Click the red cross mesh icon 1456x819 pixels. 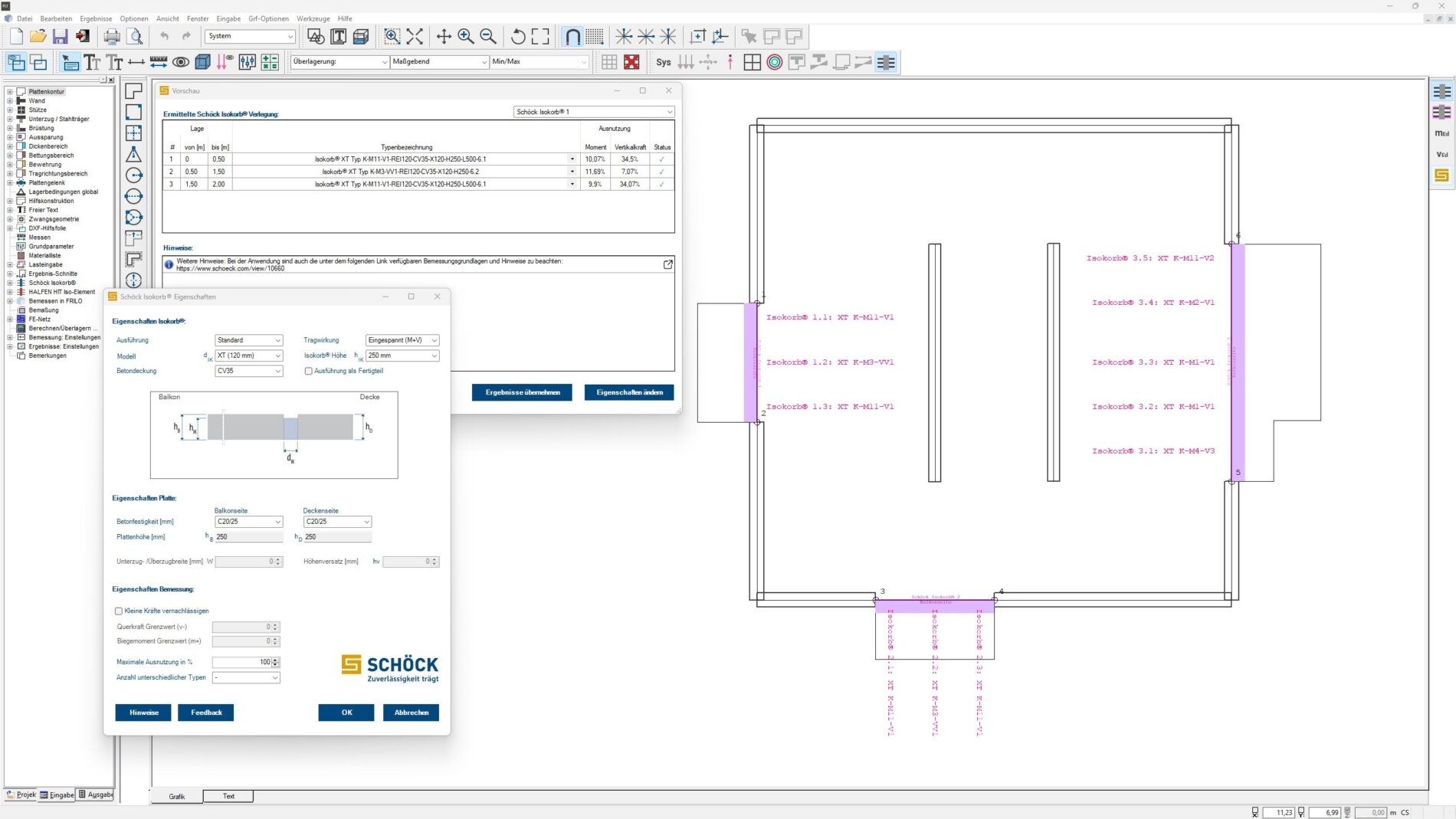pyautogui.click(x=631, y=62)
